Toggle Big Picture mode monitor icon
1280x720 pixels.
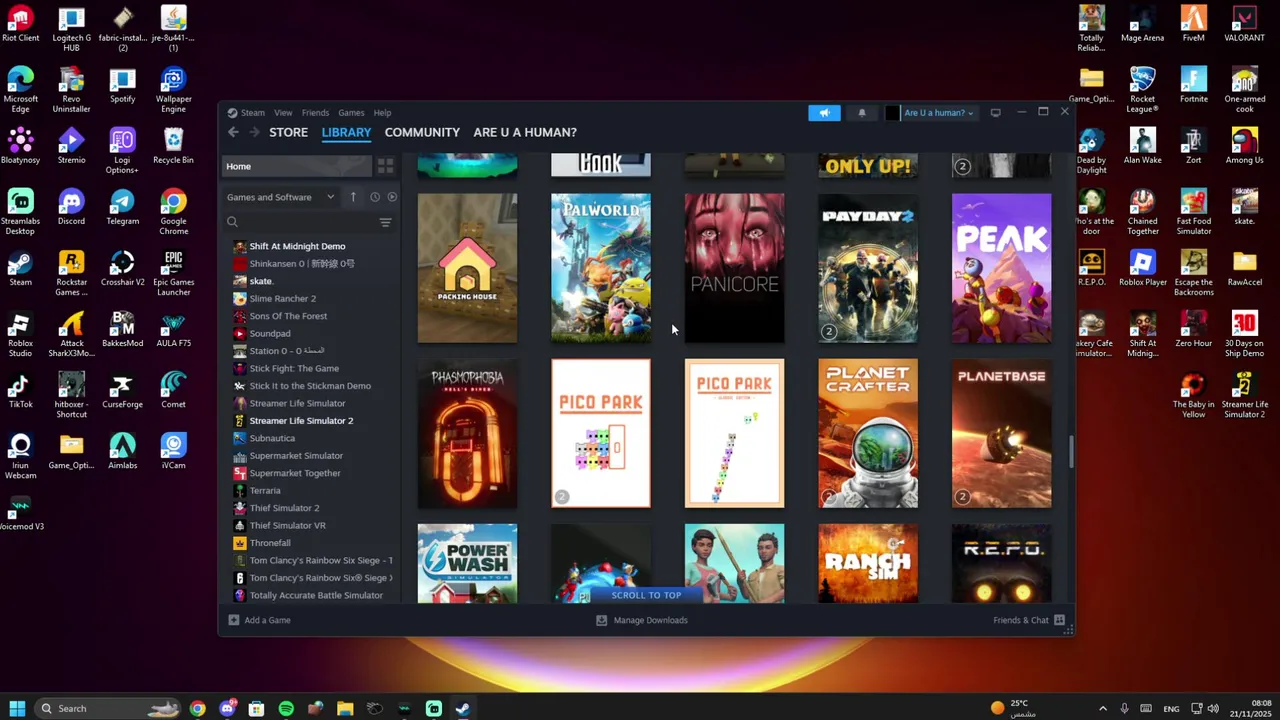[995, 113]
